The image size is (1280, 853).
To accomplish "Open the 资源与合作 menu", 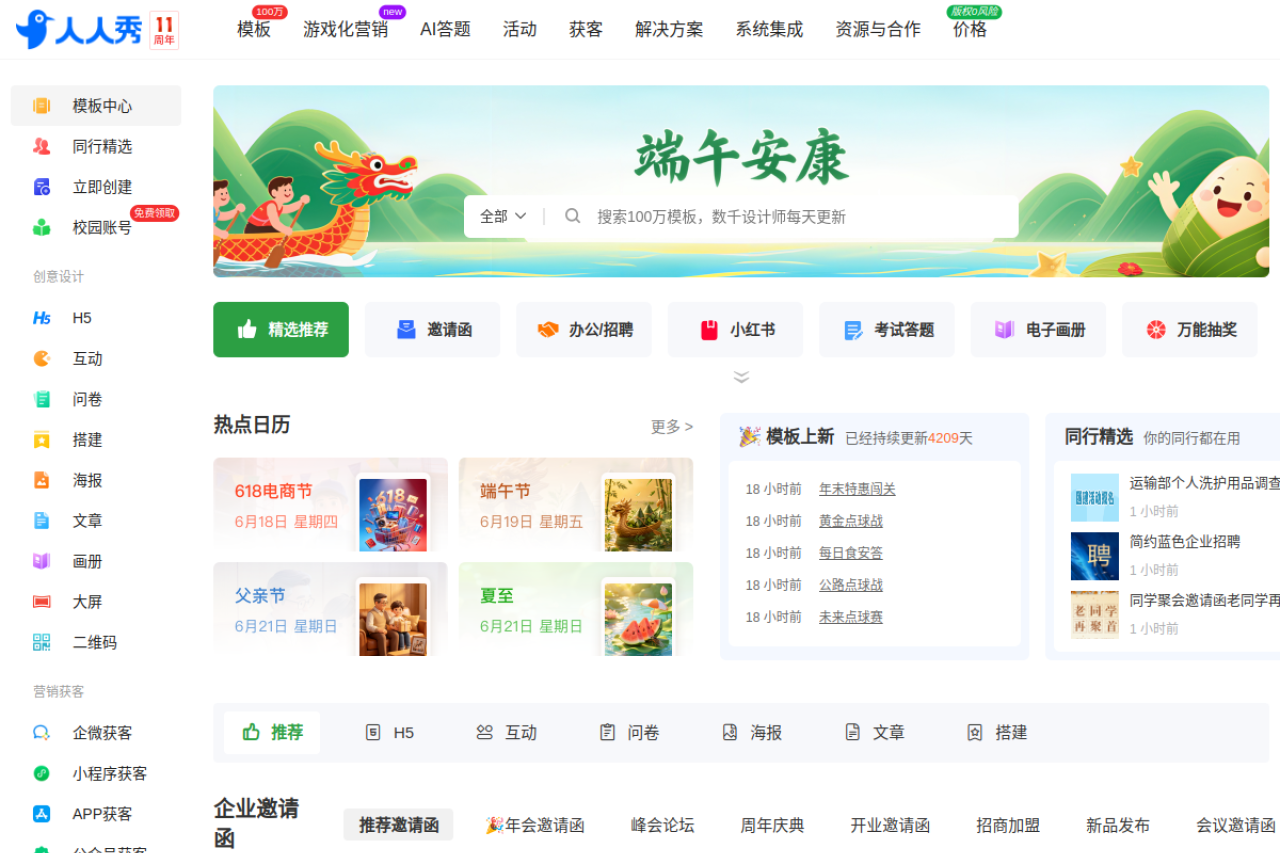I will point(878,29).
